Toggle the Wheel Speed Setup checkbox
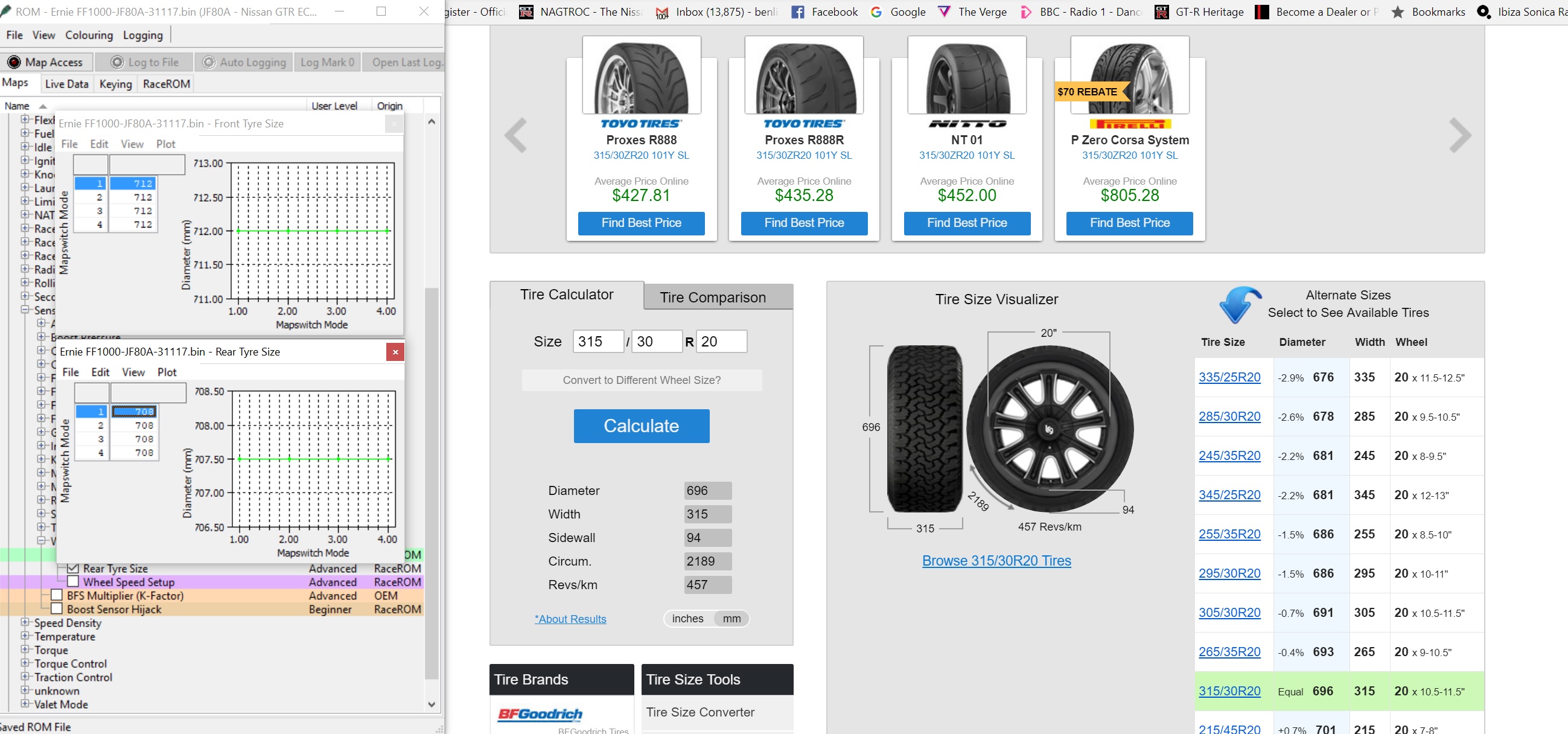Viewport: 1568px width, 734px height. 73,581
